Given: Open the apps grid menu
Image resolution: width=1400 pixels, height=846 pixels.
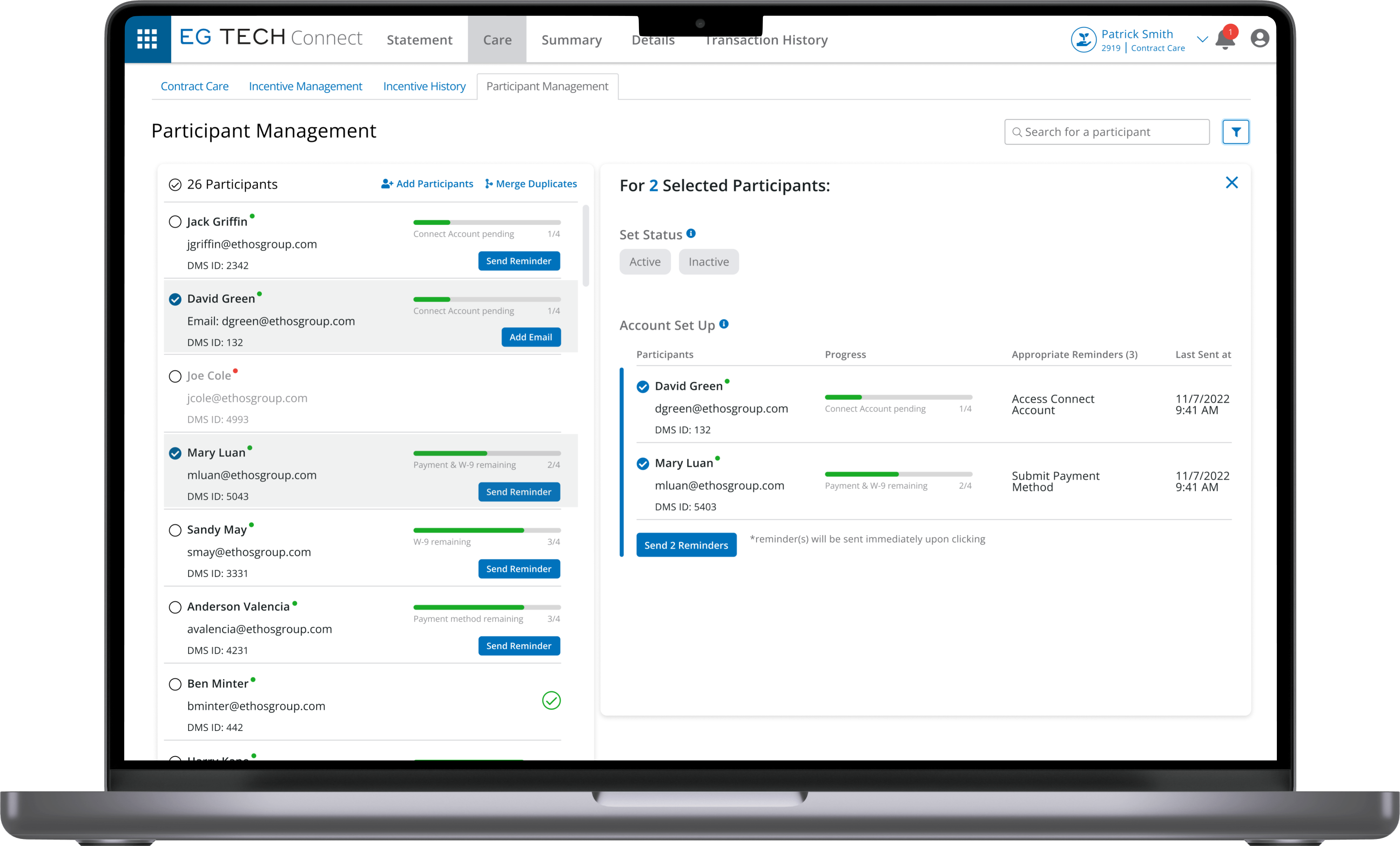Looking at the screenshot, I should tap(147, 39).
